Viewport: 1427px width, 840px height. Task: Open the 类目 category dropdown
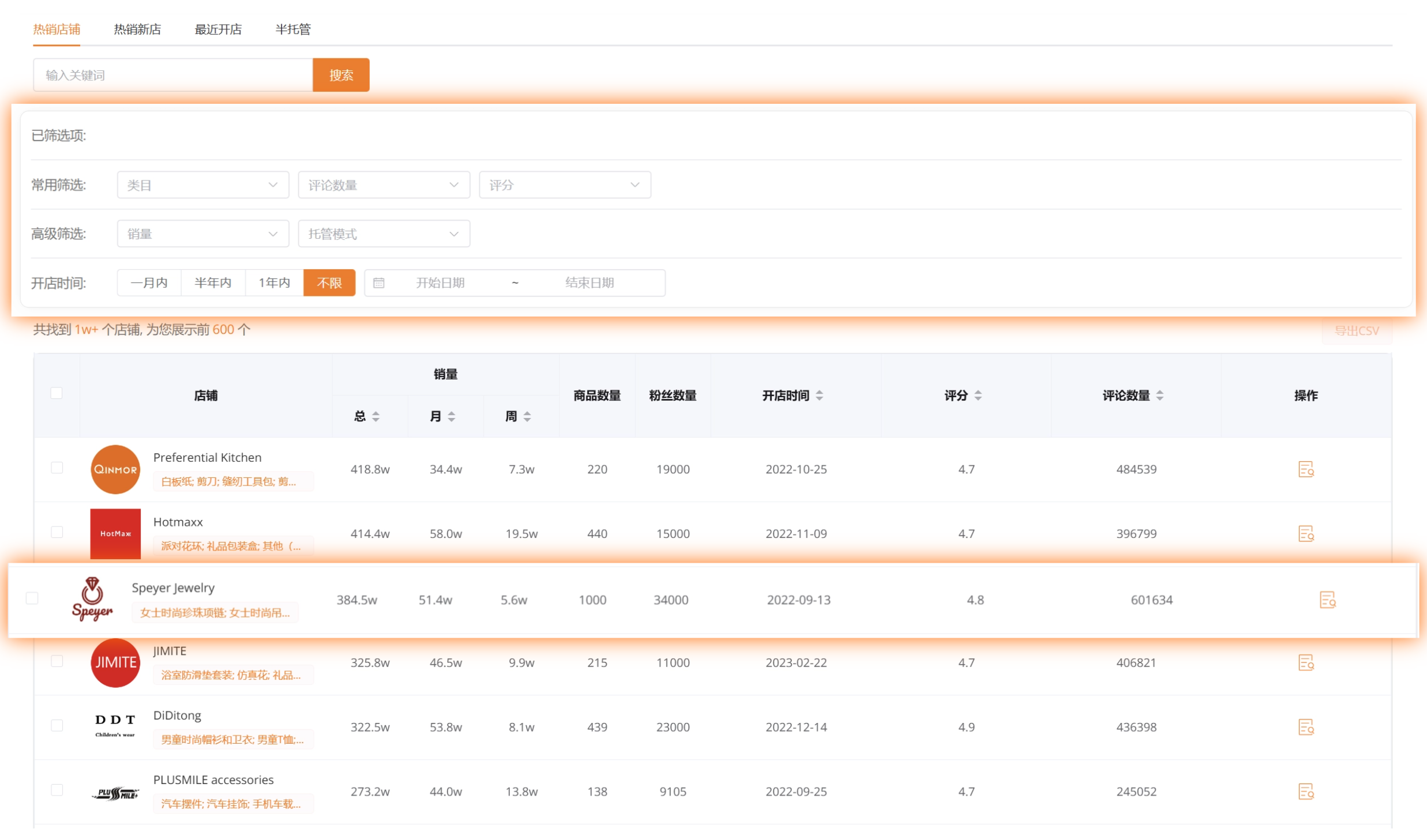[203, 185]
